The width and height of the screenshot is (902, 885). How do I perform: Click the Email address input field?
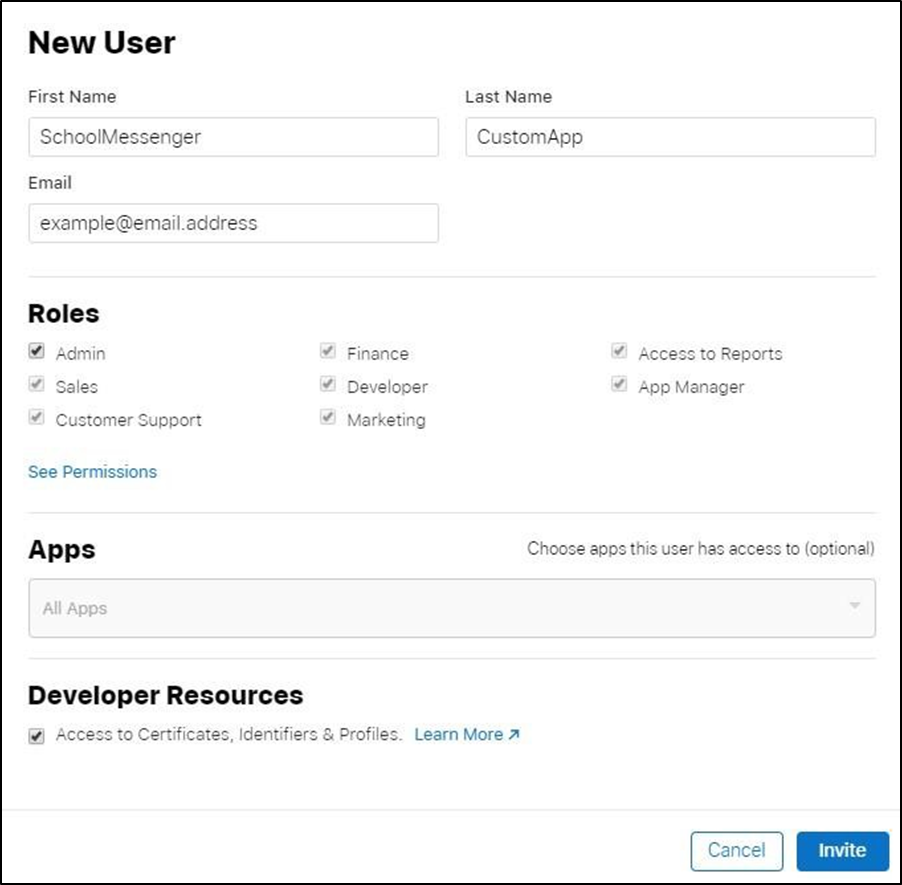pos(233,223)
